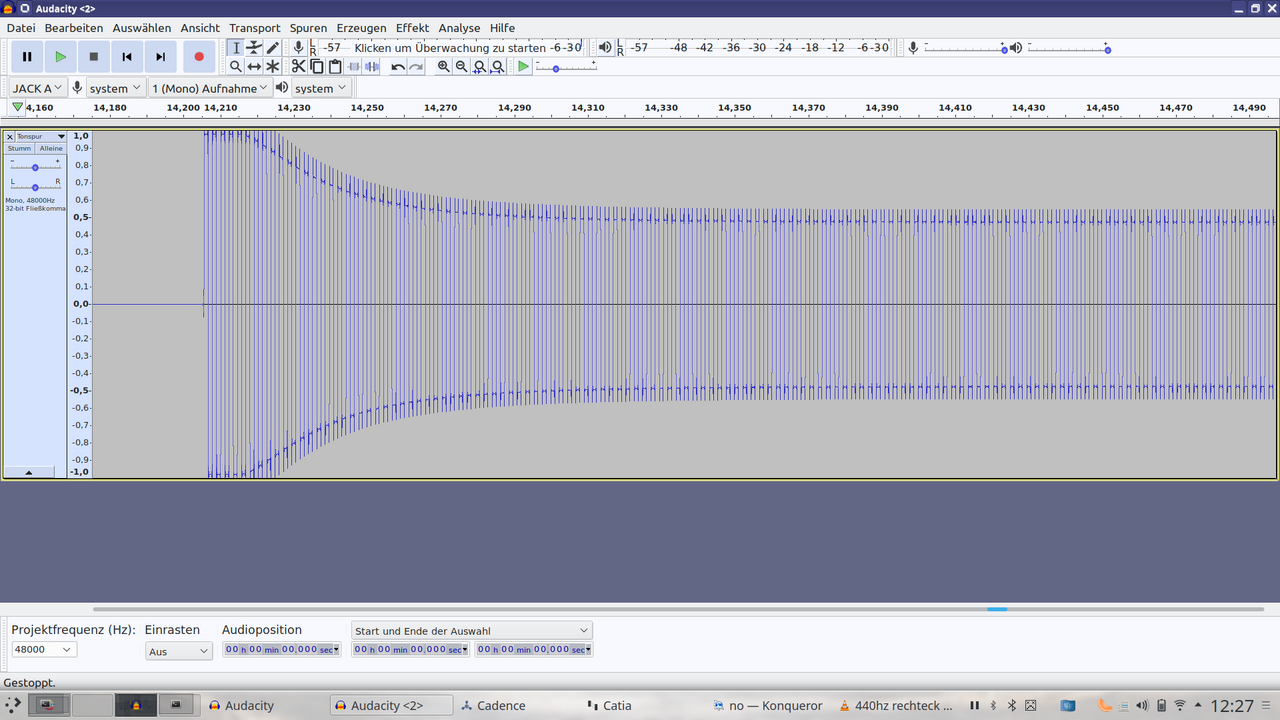Open the Datei menu

pyautogui.click(x=21, y=28)
